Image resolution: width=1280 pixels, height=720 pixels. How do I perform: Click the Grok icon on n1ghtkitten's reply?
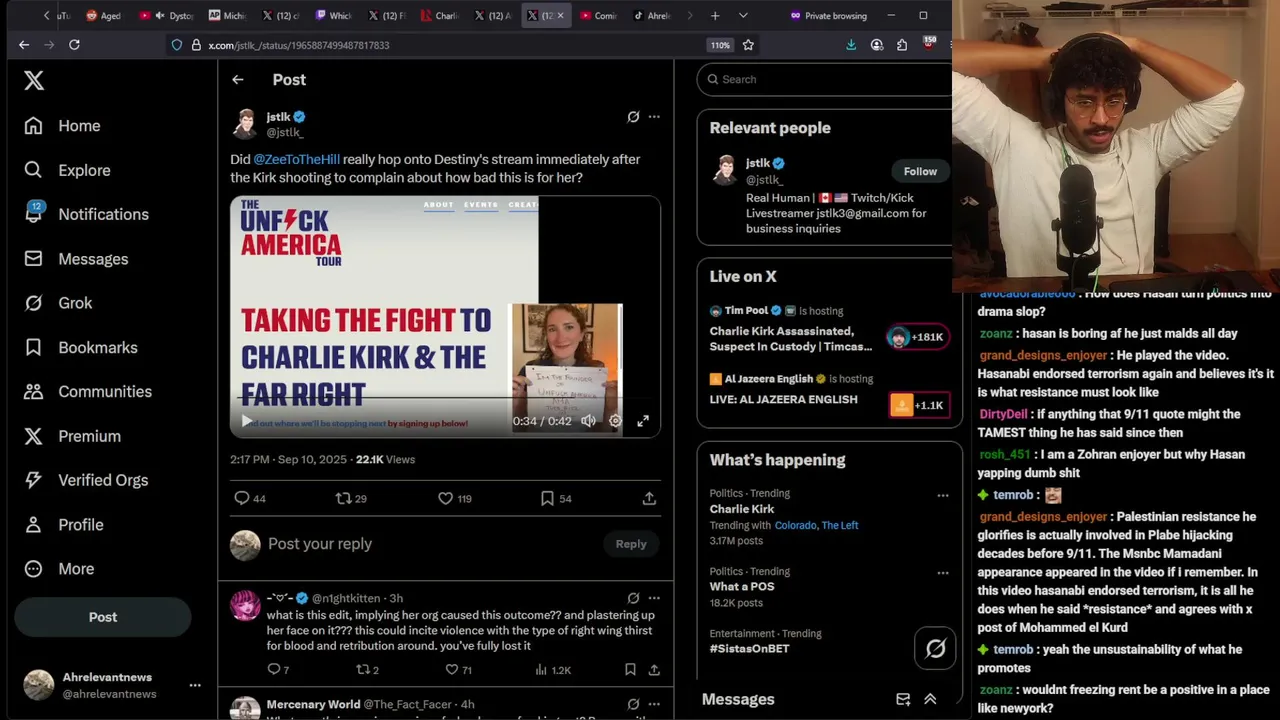[633, 598]
